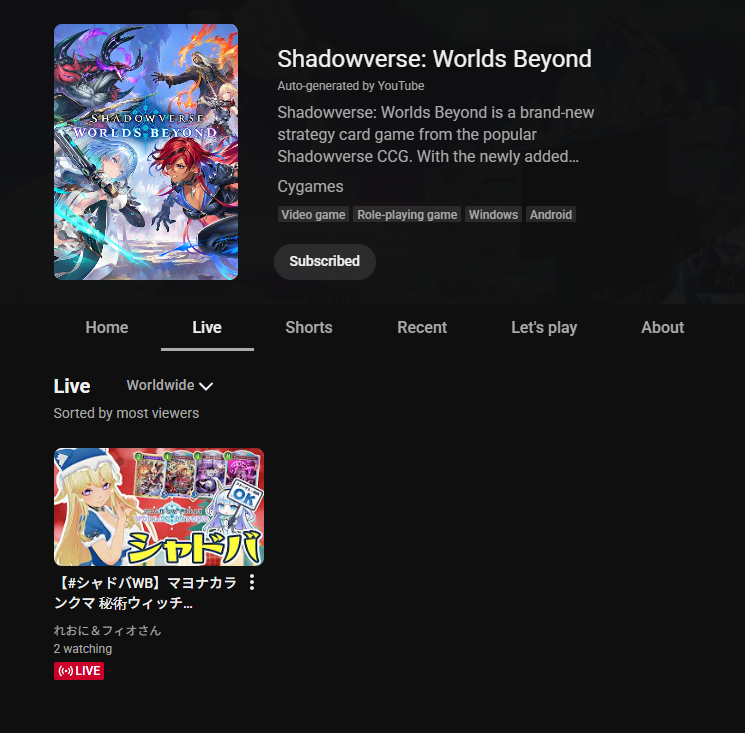
Task: Open the Video game tag
Action: 313,214
